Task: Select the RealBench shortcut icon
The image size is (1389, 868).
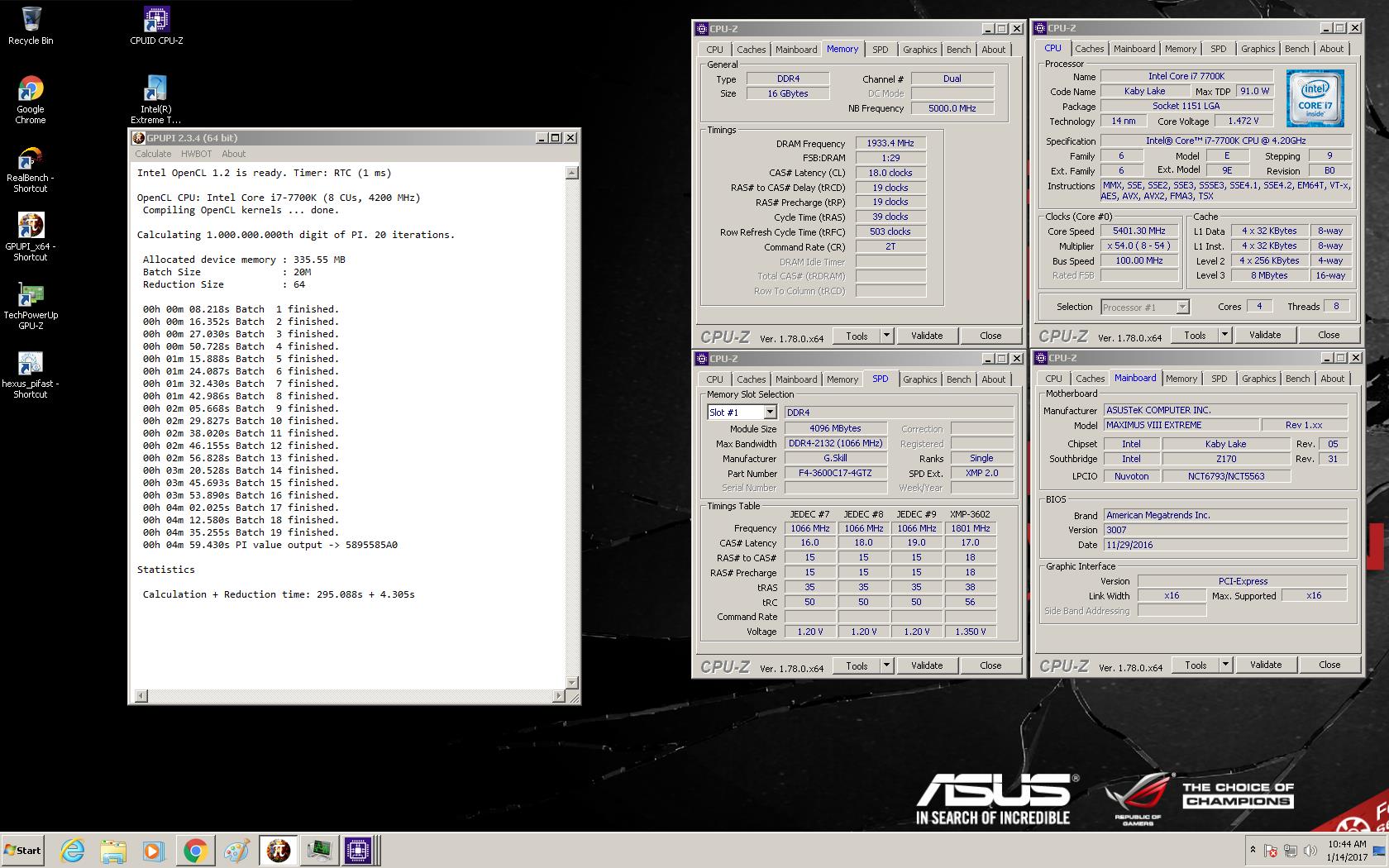Action: tap(31, 169)
